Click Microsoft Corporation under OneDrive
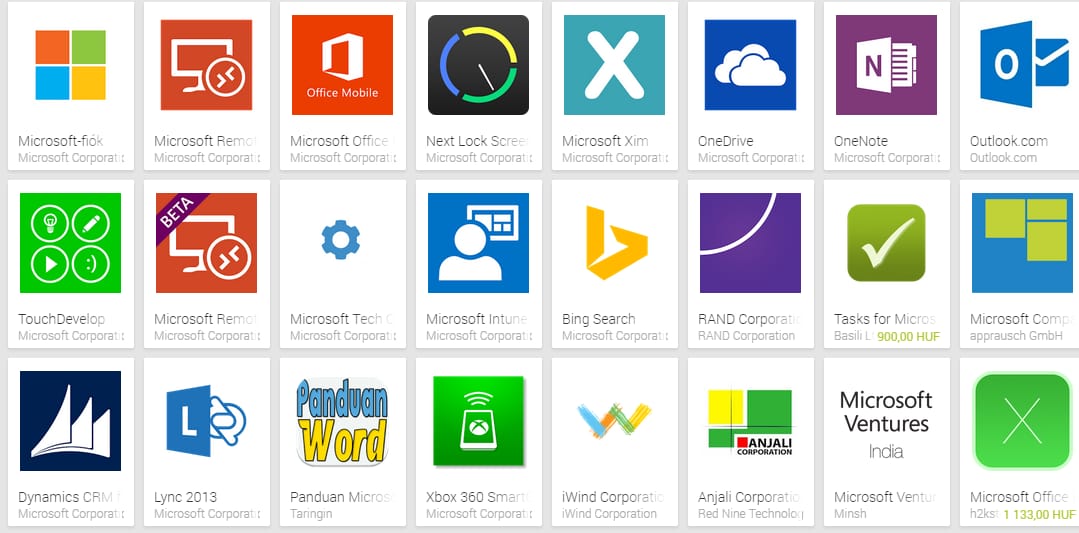Viewport: 1079px width, 533px height. 751,158
